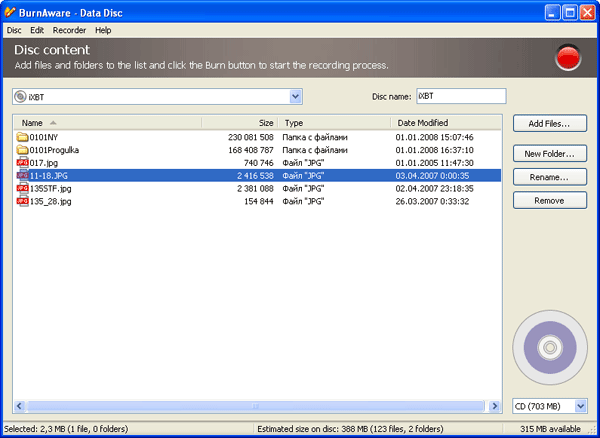Click the 315 MB available status text

click(x=550, y=429)
